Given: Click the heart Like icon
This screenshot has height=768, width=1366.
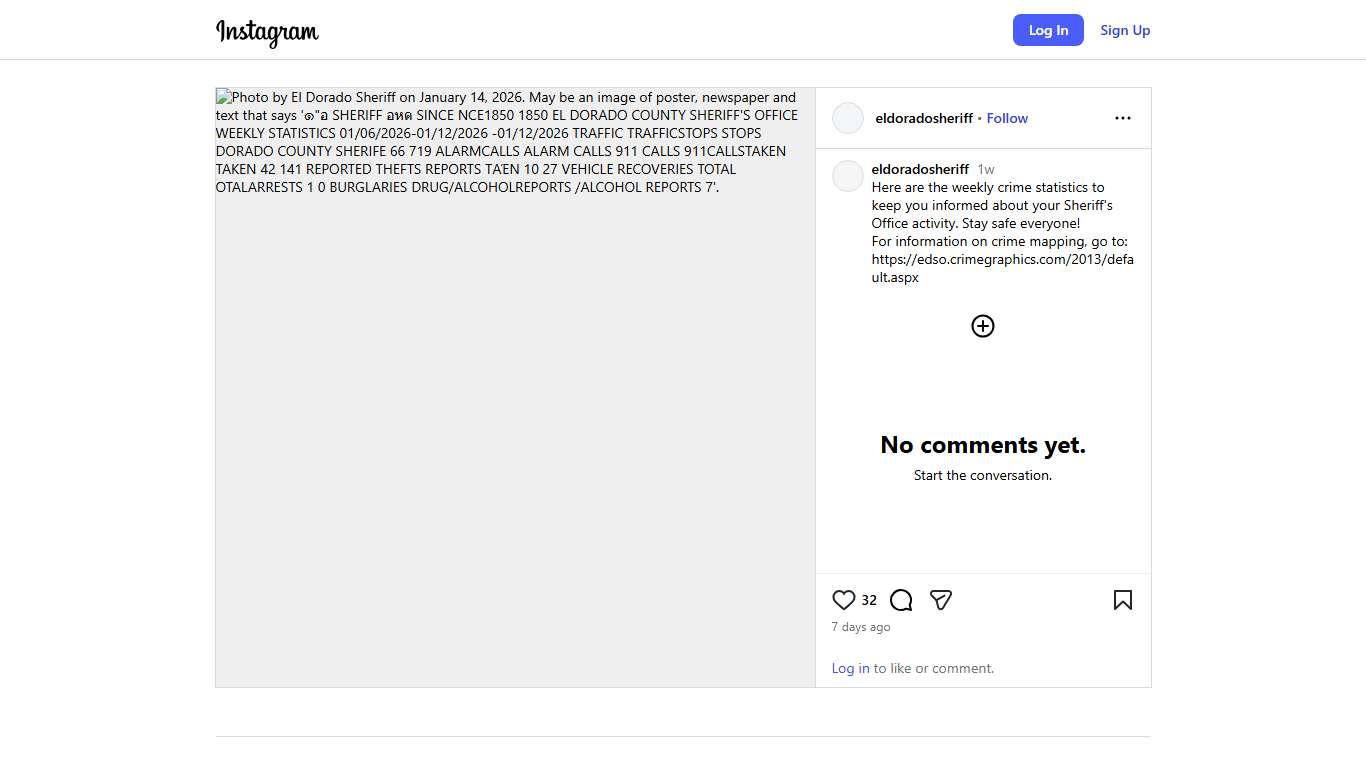Looking at the screenshot, I should (843, 600).
